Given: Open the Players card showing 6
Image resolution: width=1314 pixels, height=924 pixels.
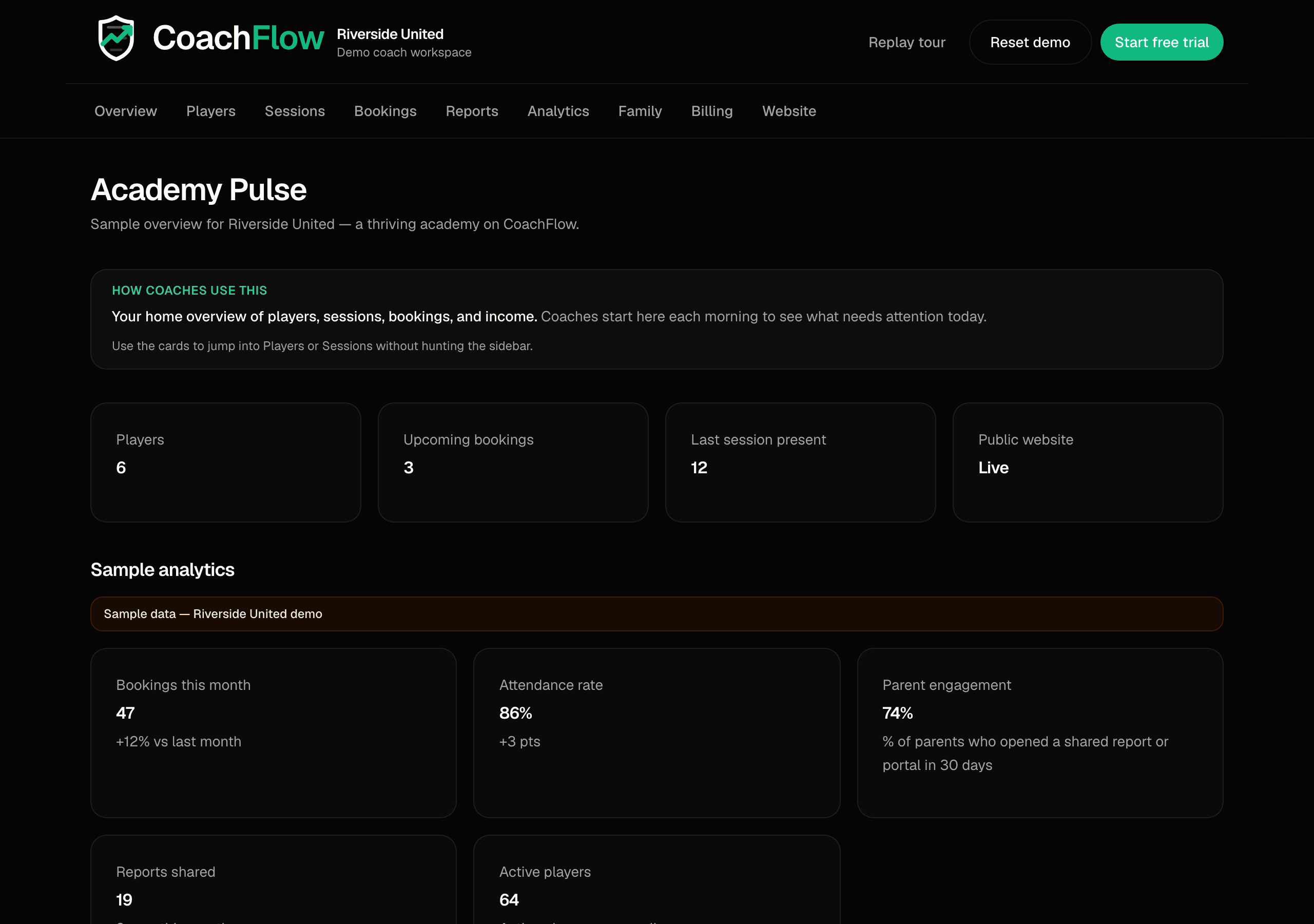Looking at the screenshot, I should (225, 462).
